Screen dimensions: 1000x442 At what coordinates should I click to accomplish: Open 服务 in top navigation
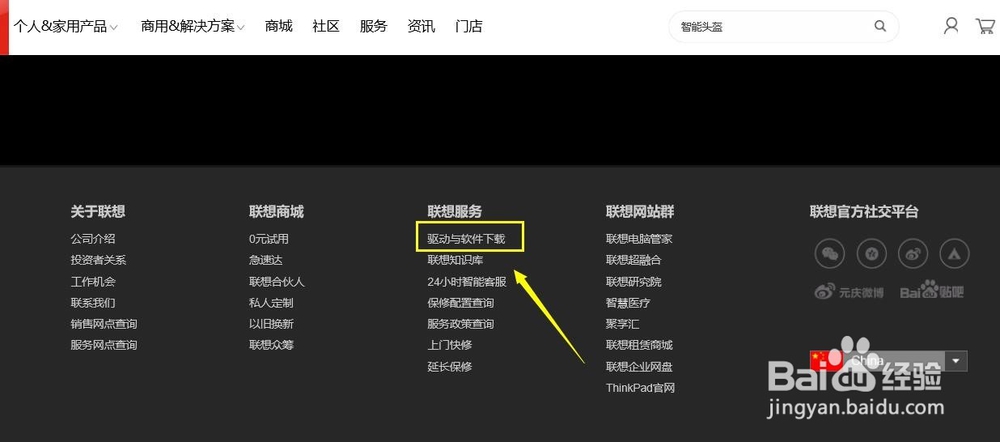pos(374,26)
